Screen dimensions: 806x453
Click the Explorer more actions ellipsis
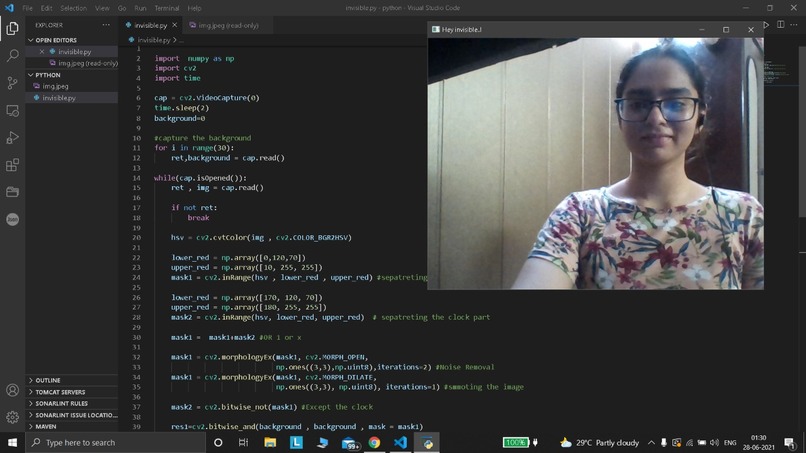click(x=106, y=25)
